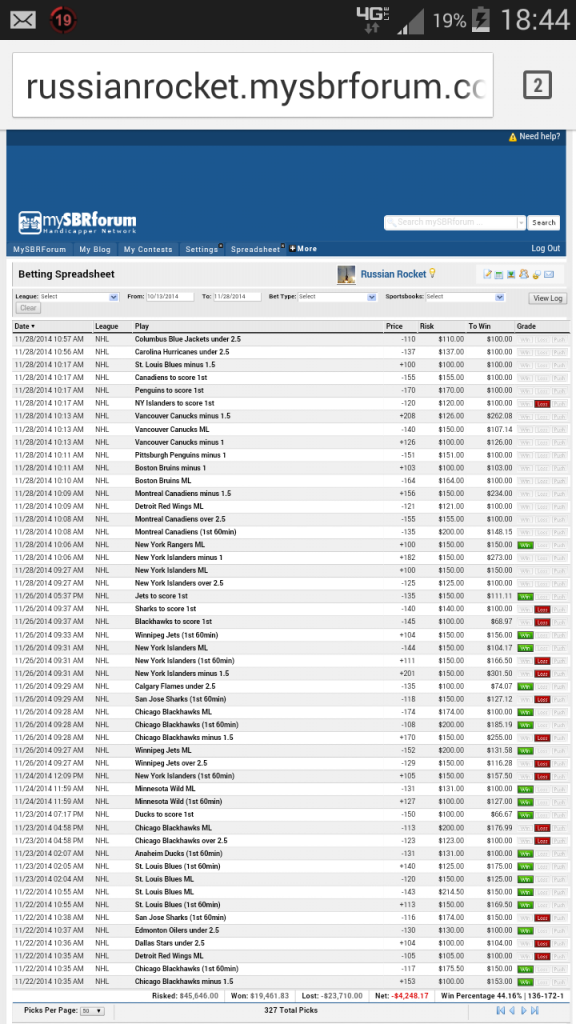Expand the search box dropdown arrow
The height and width of the screenshot is (1024, 576).
[521, 223]
